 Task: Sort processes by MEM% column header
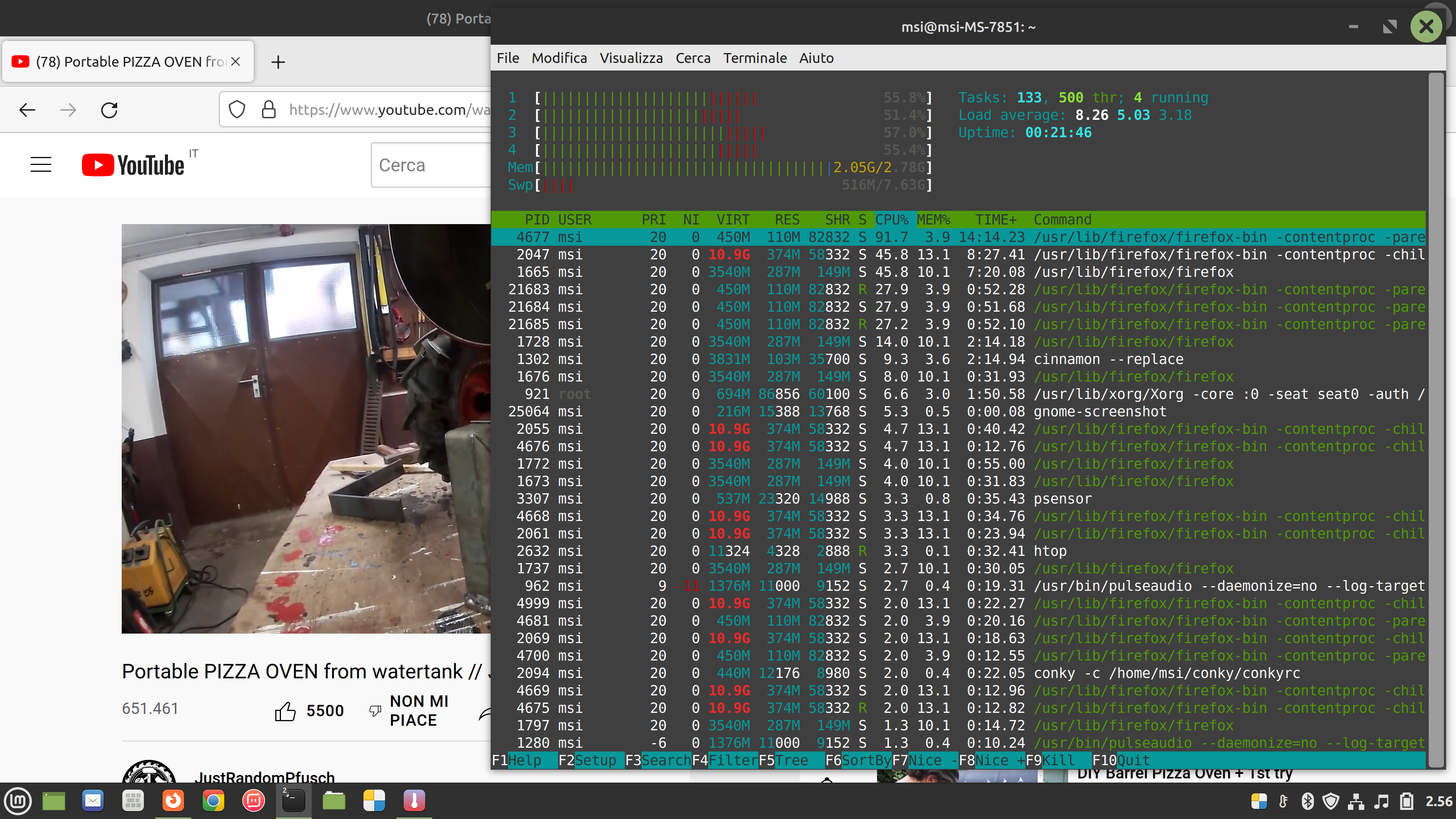tap(933, 219)
